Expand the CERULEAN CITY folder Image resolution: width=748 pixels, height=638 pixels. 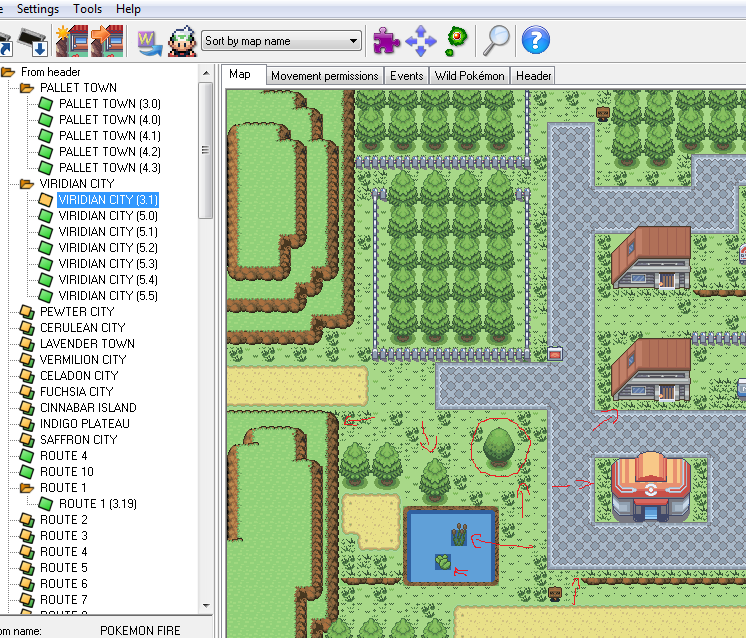[x=27, y=328]
